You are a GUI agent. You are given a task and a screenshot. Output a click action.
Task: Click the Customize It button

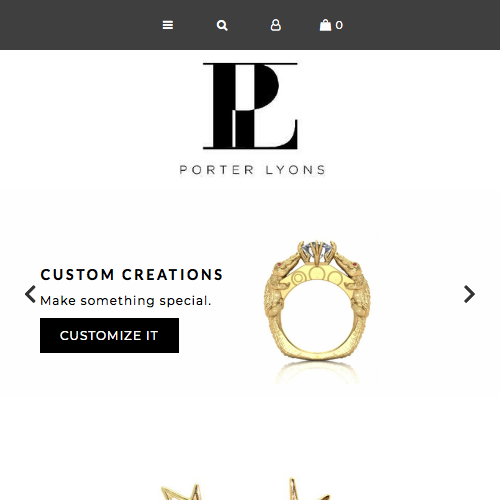click(109, 335)
